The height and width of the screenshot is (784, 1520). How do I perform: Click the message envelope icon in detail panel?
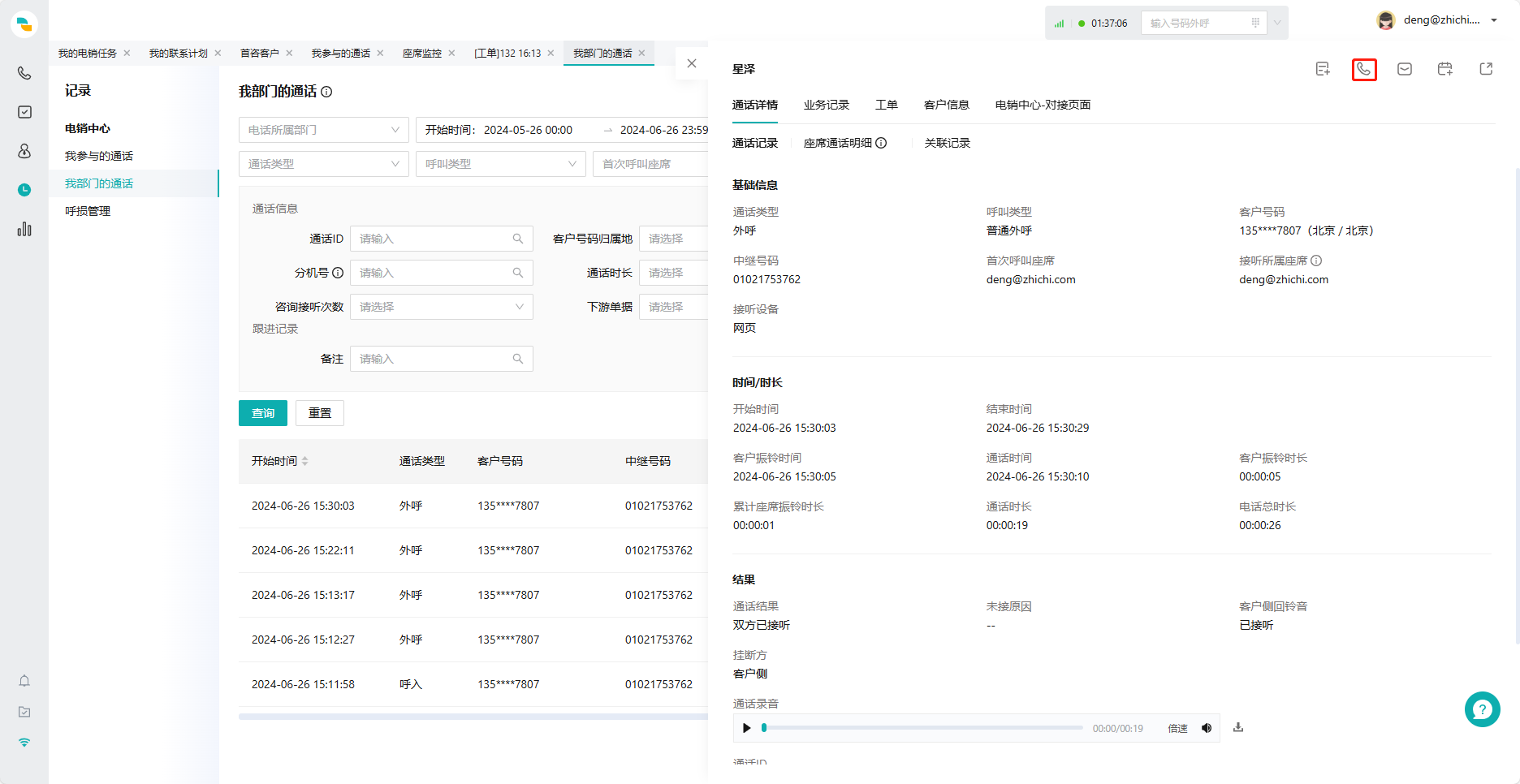[1405, 69]
